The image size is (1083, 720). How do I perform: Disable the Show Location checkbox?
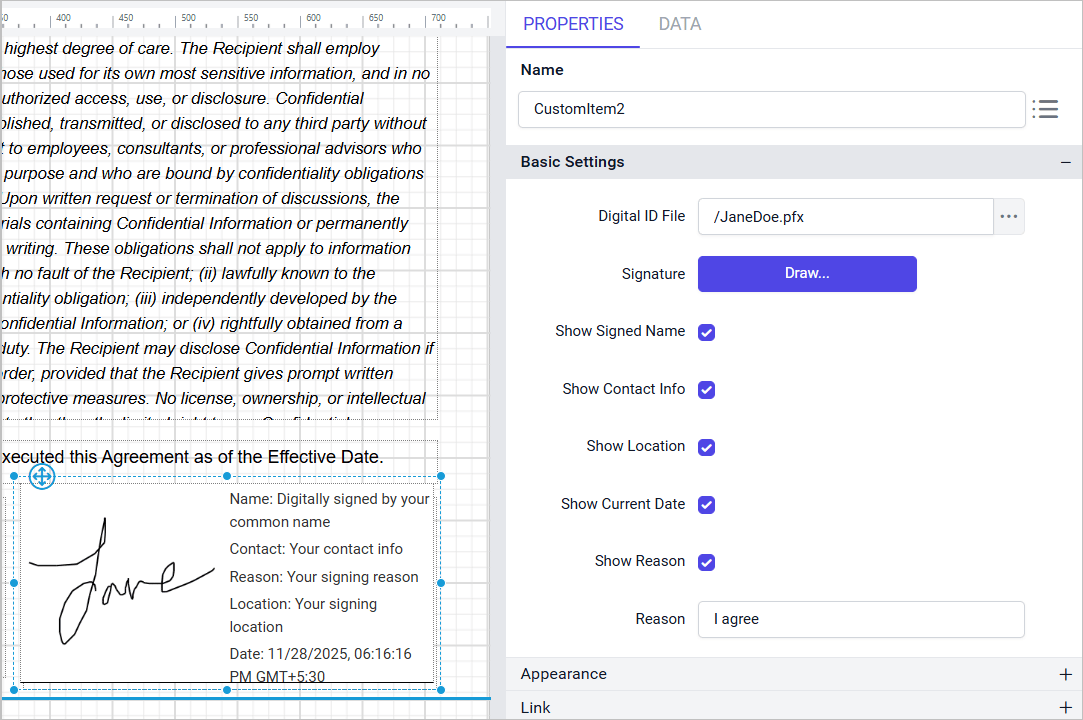click(706, 447)
